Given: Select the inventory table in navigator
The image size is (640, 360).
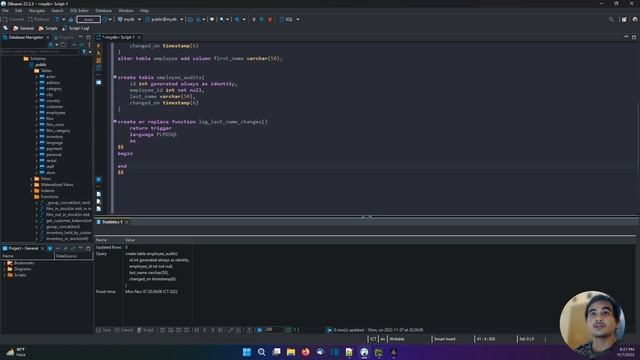Looking at the screenshot, I should point(54,137).
